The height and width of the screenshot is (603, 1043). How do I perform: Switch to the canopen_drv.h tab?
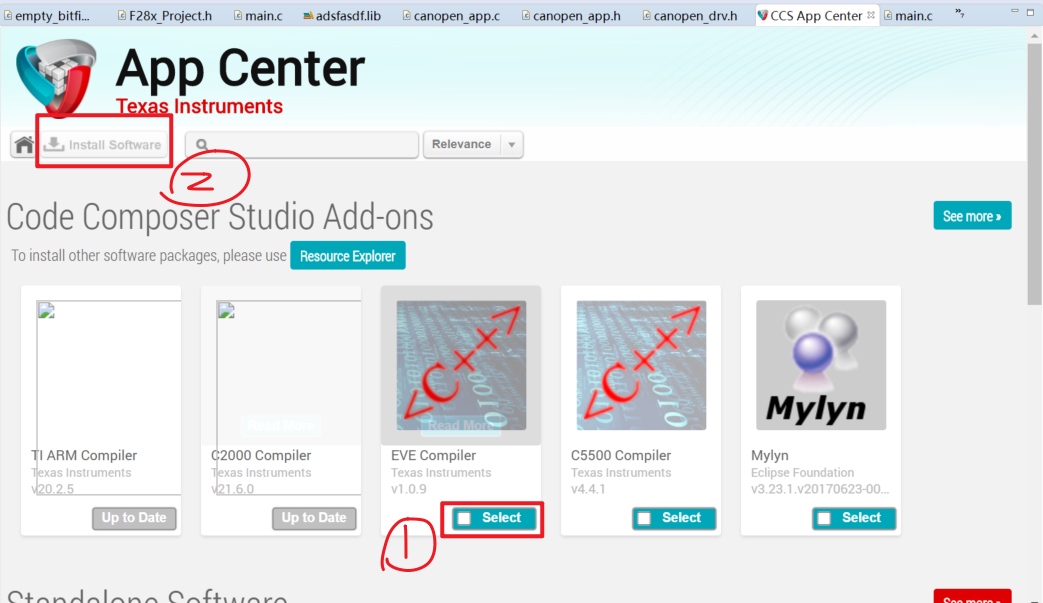690,15
